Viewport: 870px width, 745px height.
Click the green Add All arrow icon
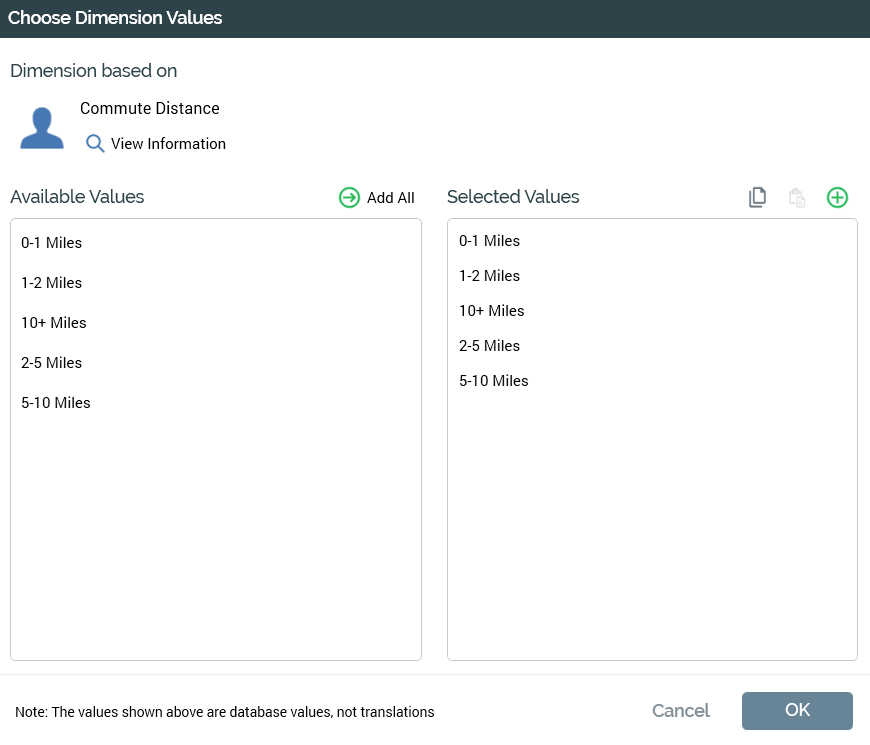[349, 198]
